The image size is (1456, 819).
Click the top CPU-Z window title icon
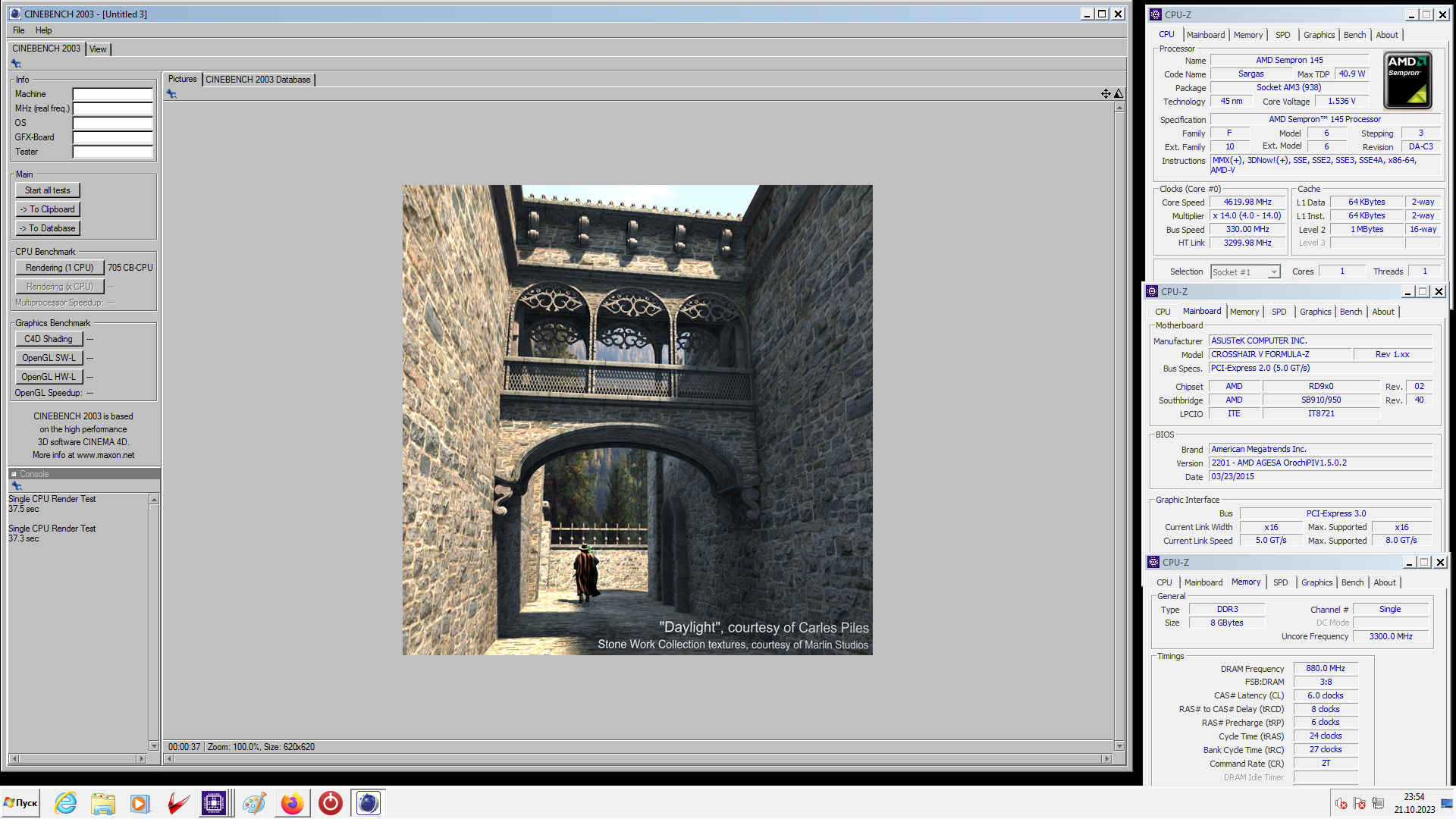coord(1156,14)
